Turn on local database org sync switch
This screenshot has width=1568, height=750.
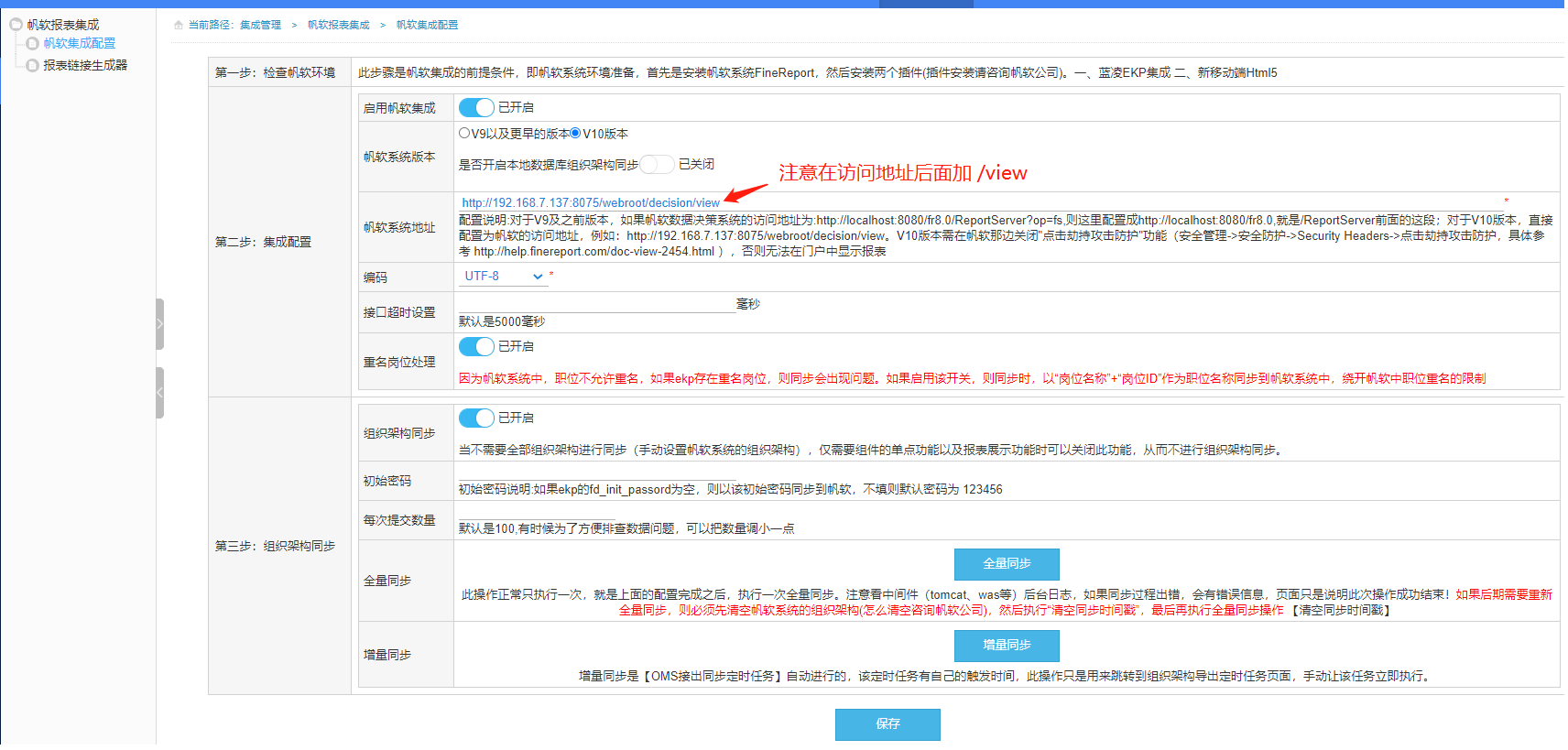(657, 165)
